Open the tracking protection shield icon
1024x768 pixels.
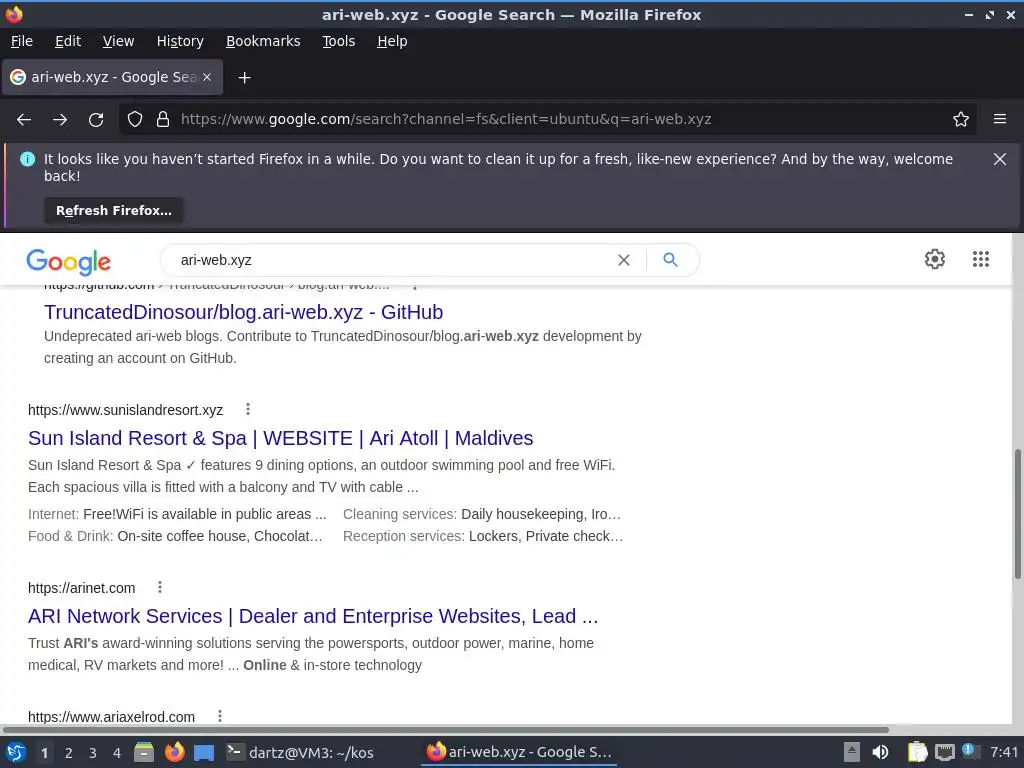click(x=135, y=120)
